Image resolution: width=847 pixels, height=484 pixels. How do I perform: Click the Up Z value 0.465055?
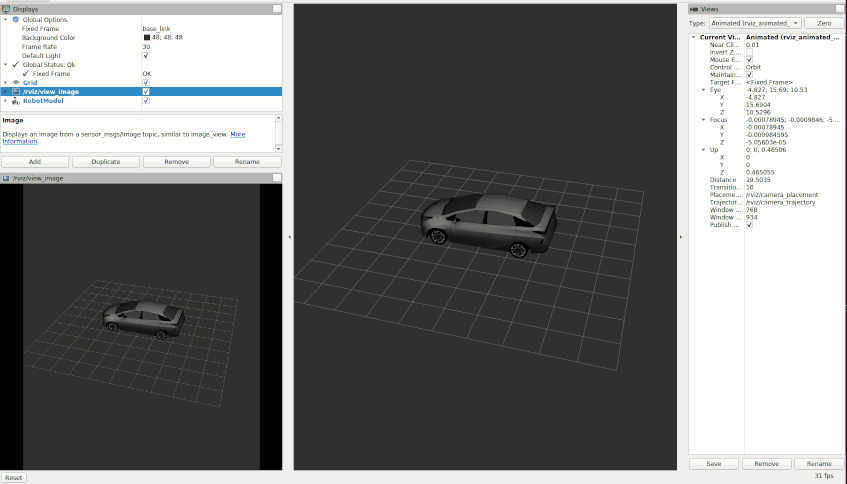[x=759, y=172]
